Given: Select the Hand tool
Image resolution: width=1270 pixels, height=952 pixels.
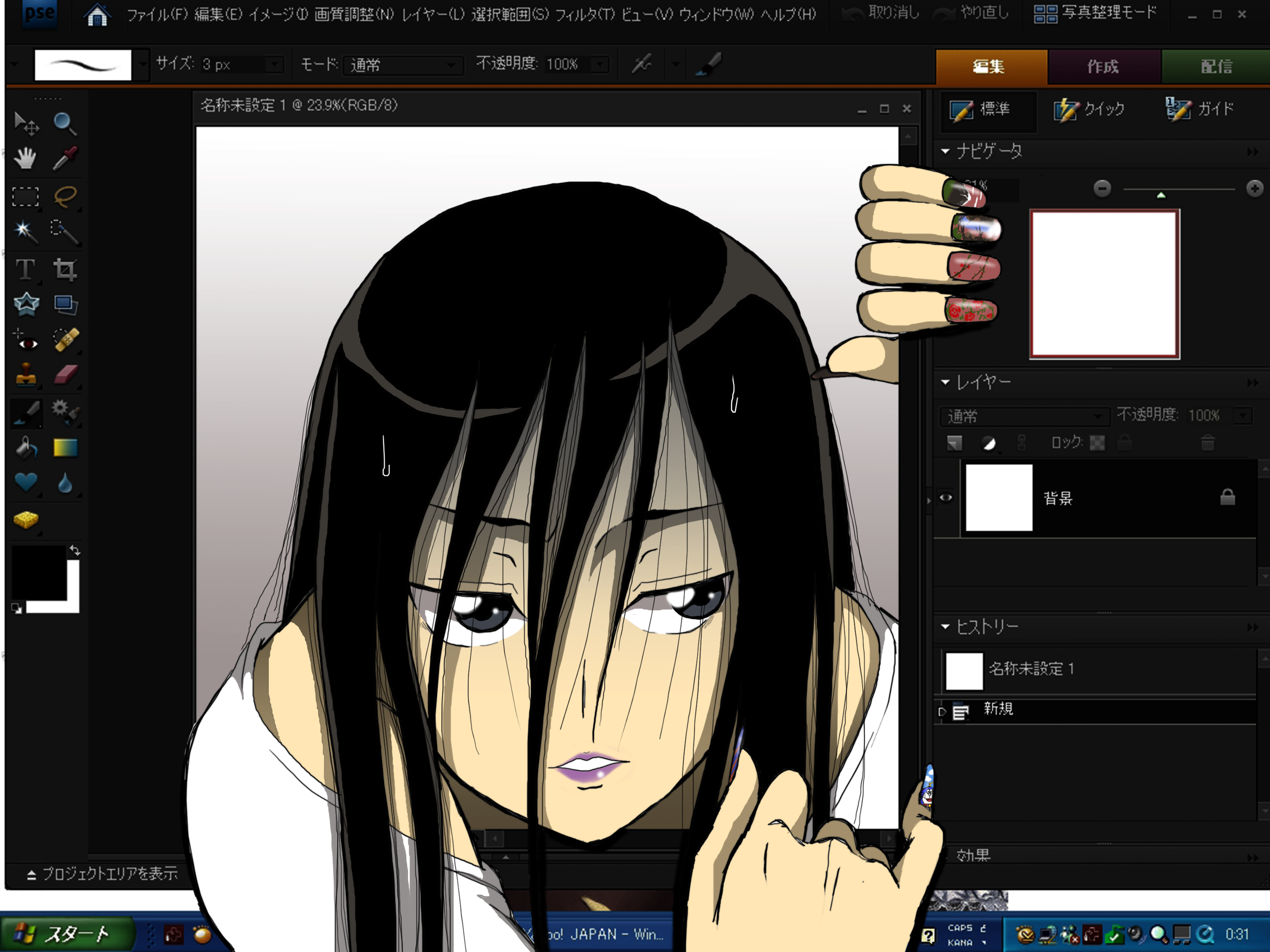Looking at the screenshot, I should click(x=25, y=158).
